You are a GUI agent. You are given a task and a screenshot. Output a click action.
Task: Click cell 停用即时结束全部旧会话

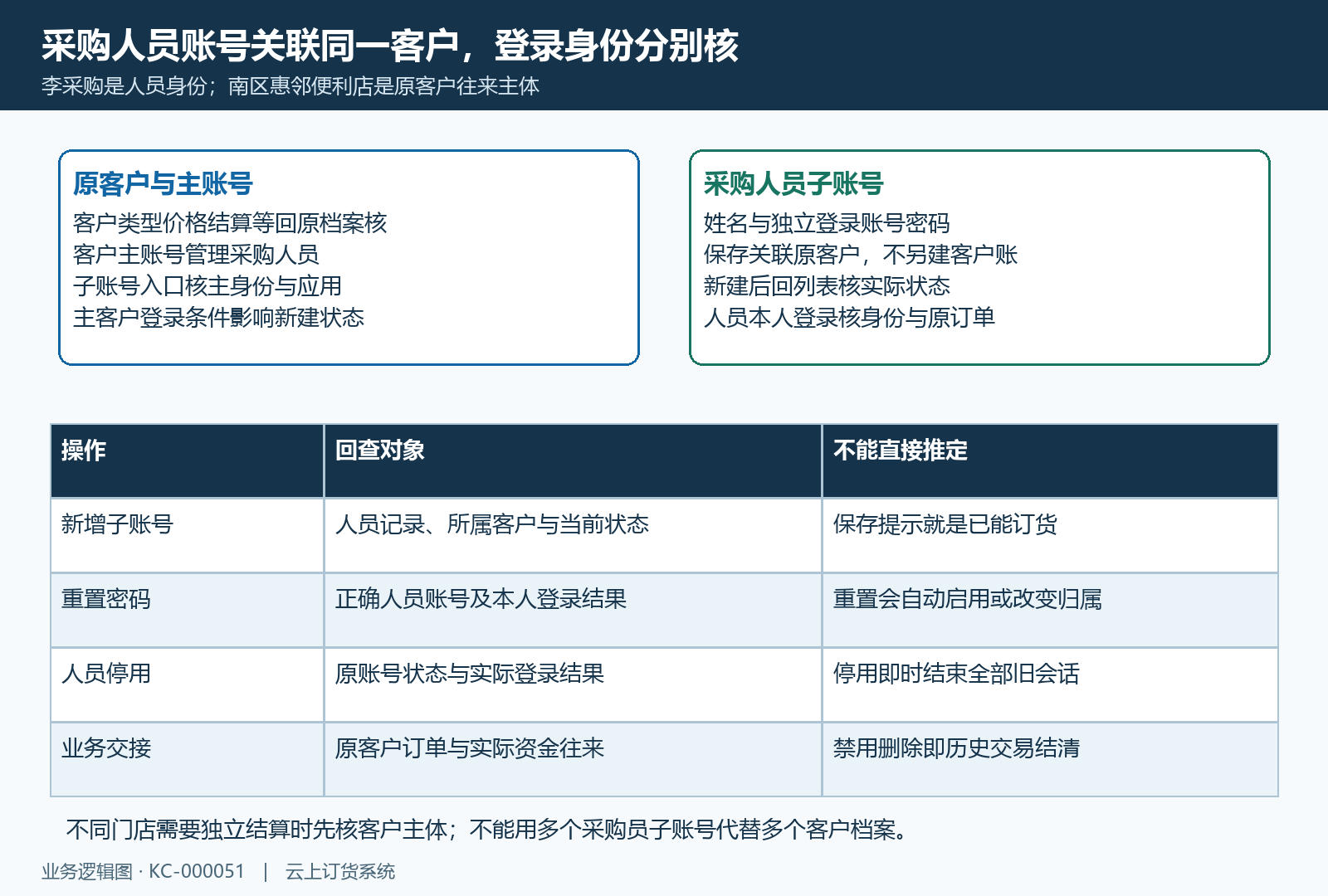tap(1050, 684)
